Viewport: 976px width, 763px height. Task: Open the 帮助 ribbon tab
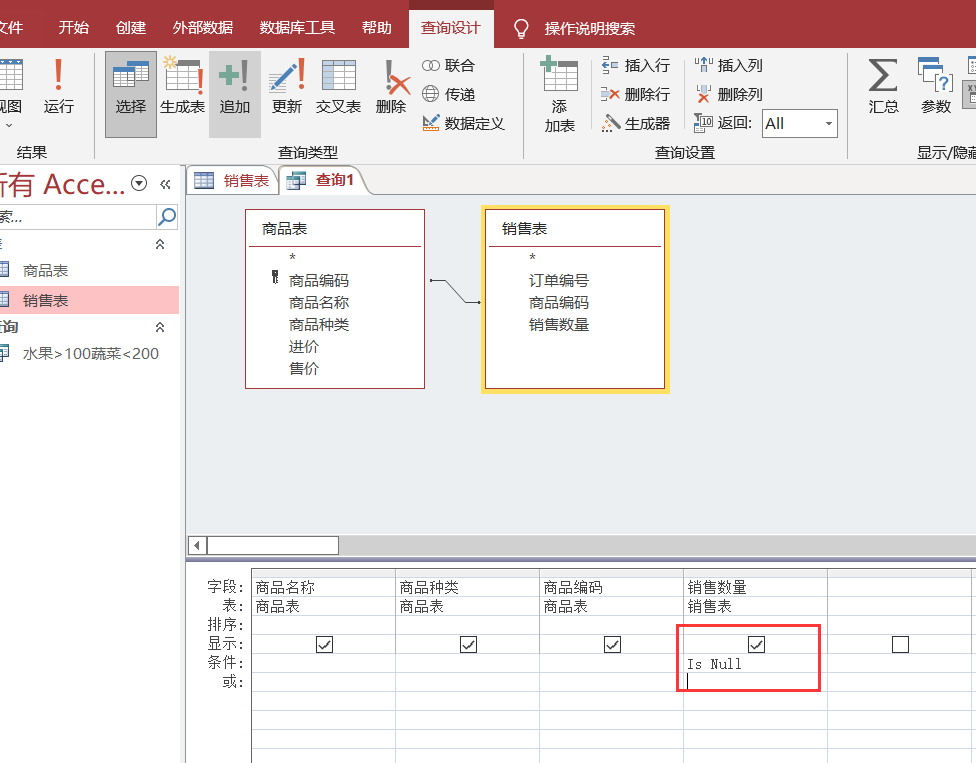[x=377, y=28]
